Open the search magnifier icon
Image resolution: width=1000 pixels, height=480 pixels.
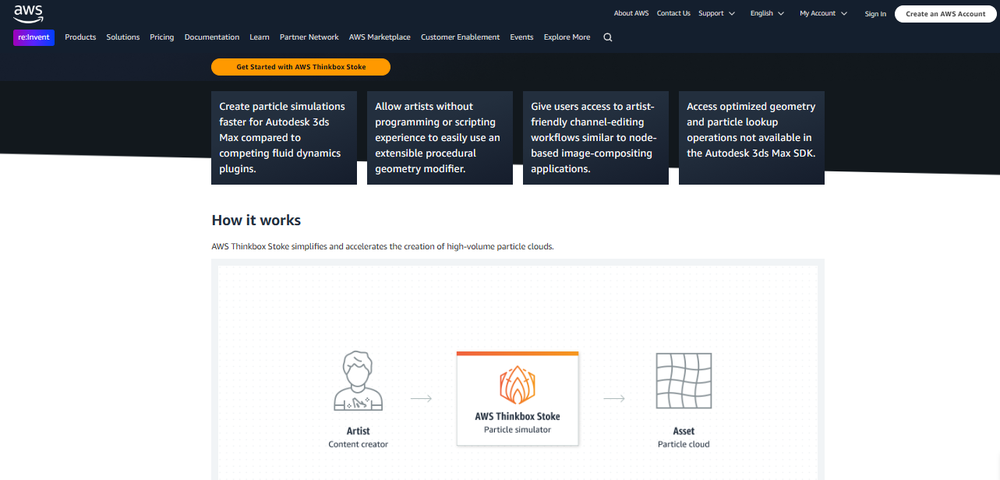(608, 38)
